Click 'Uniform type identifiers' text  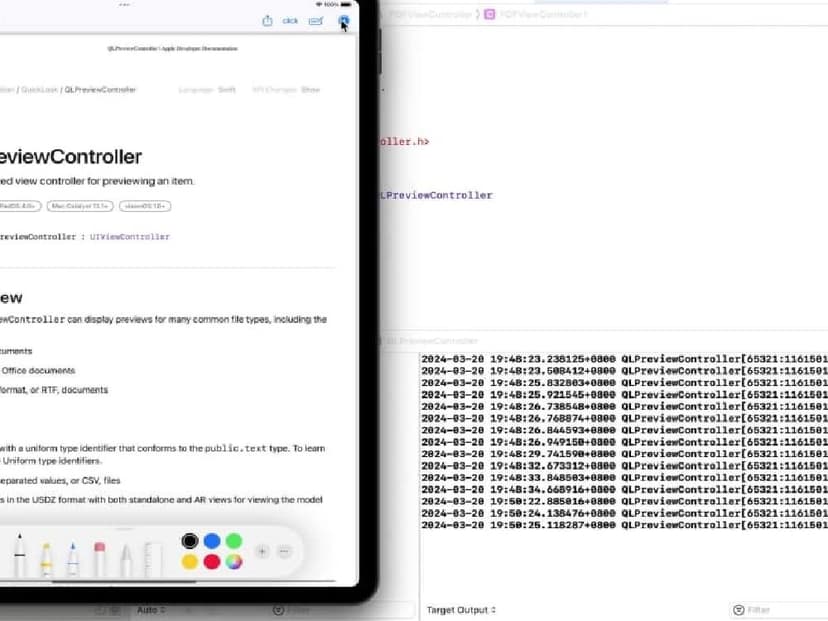pyautogui.click(x=51, y=461)
